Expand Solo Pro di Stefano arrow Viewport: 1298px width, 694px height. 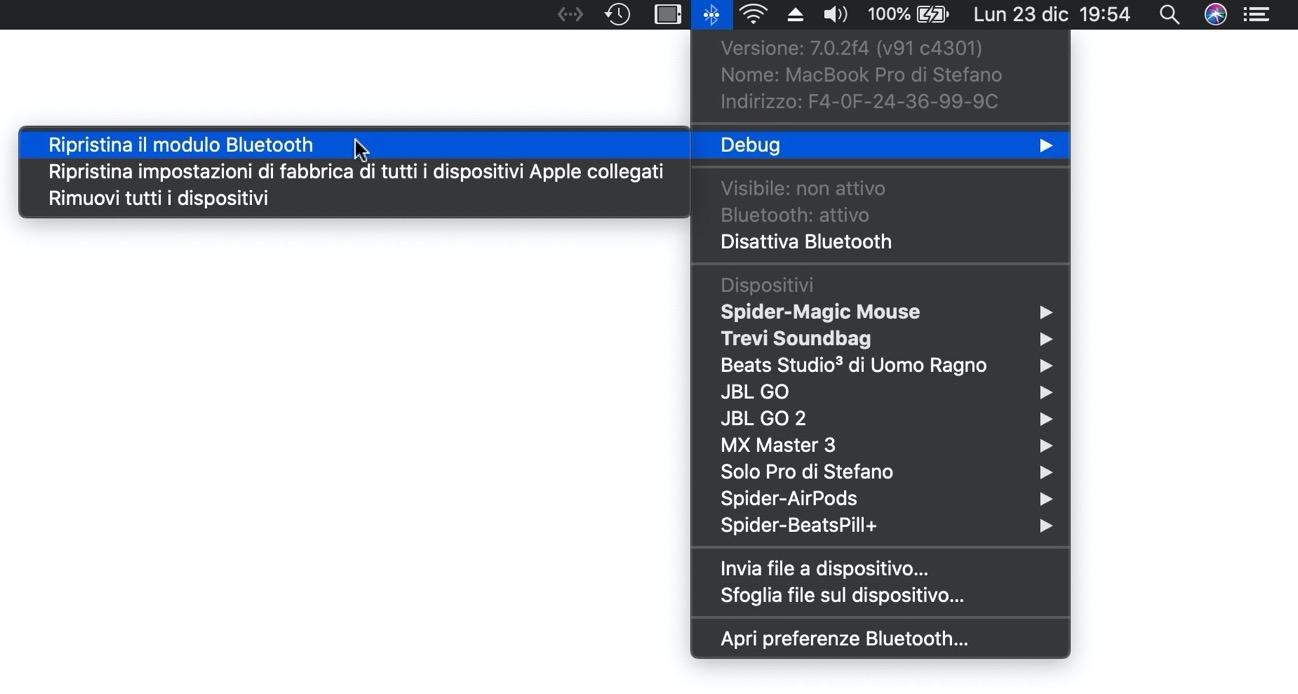tap(1045, 472)
